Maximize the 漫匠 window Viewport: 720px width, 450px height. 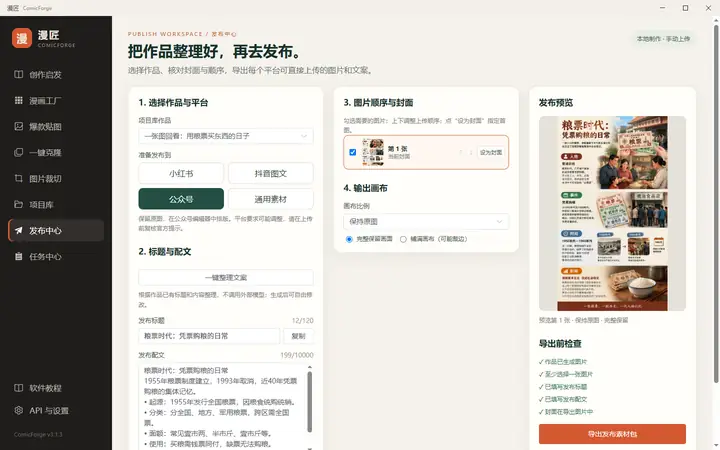(685, 8)
